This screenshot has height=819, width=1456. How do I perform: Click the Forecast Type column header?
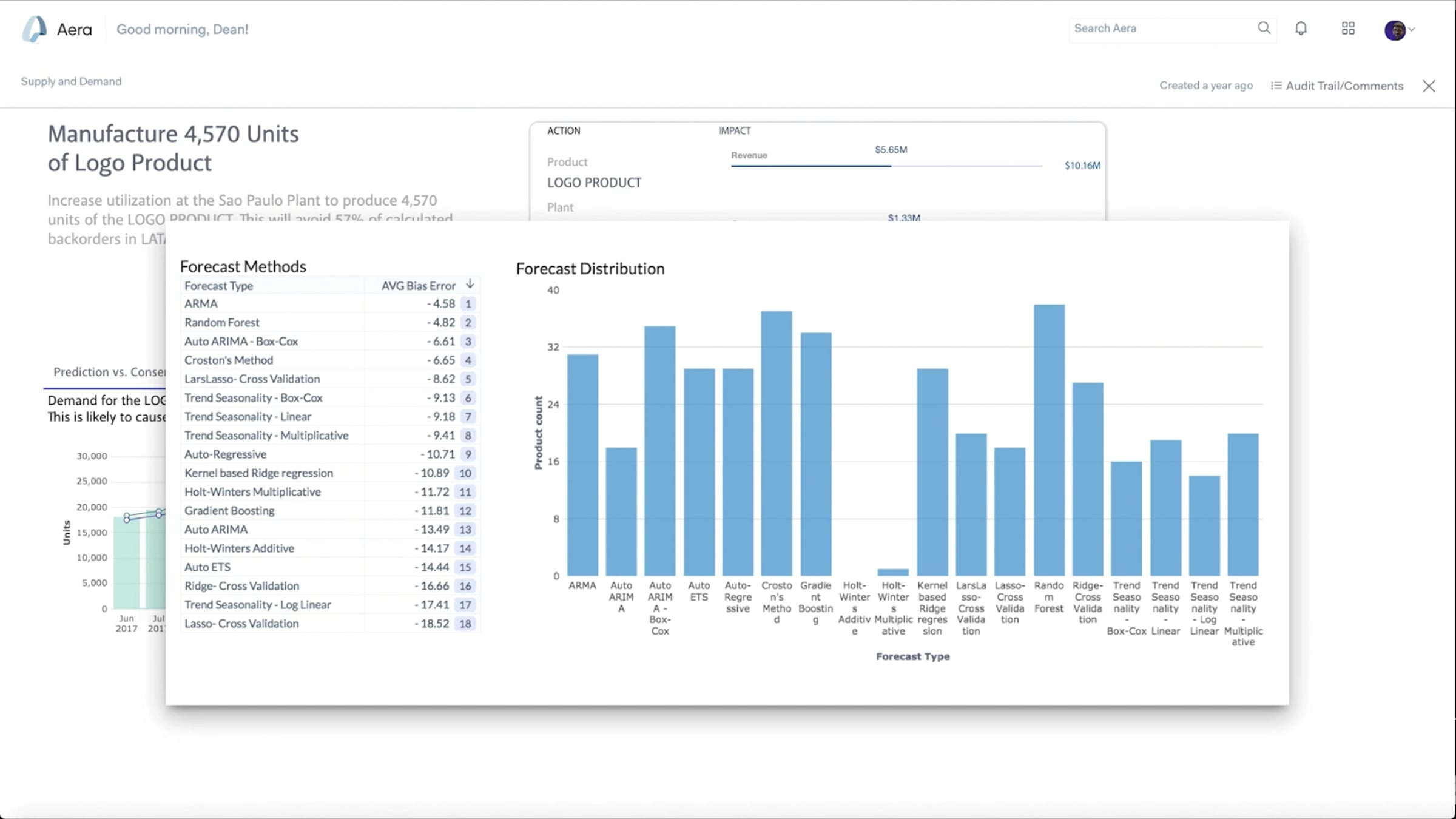(219, 286)
